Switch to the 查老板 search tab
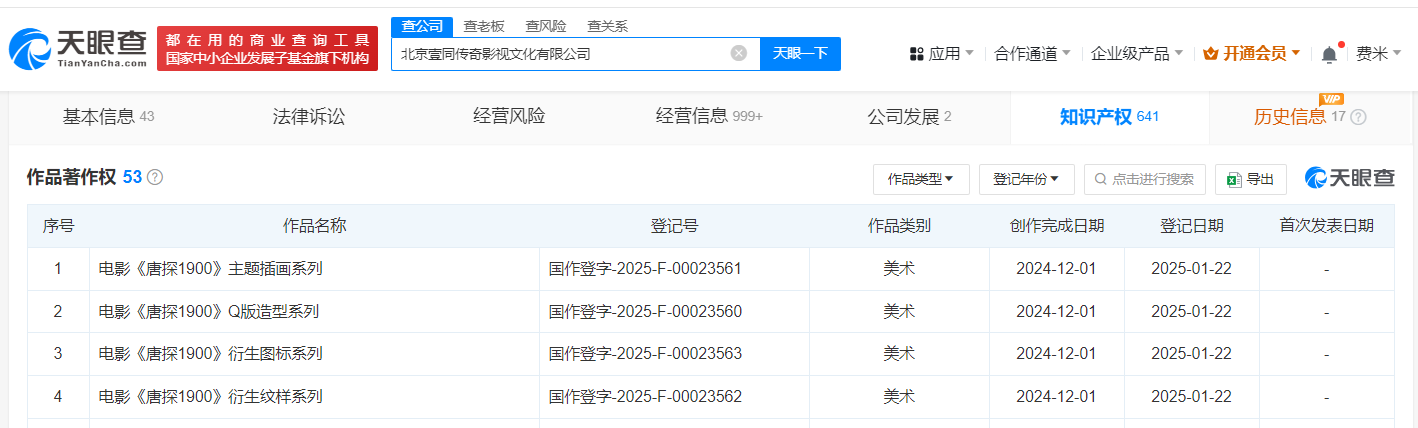The image size is (1418, 428). point(484,26)
